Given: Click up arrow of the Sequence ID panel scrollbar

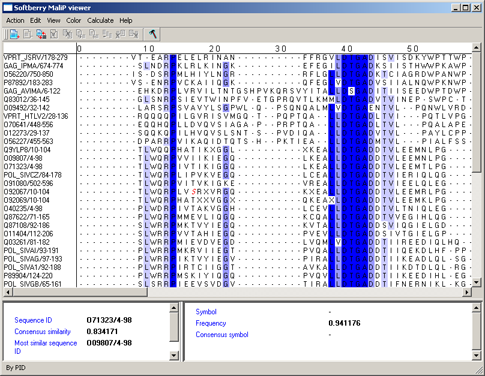Looking at the screenshot, I should pos(174,307).
